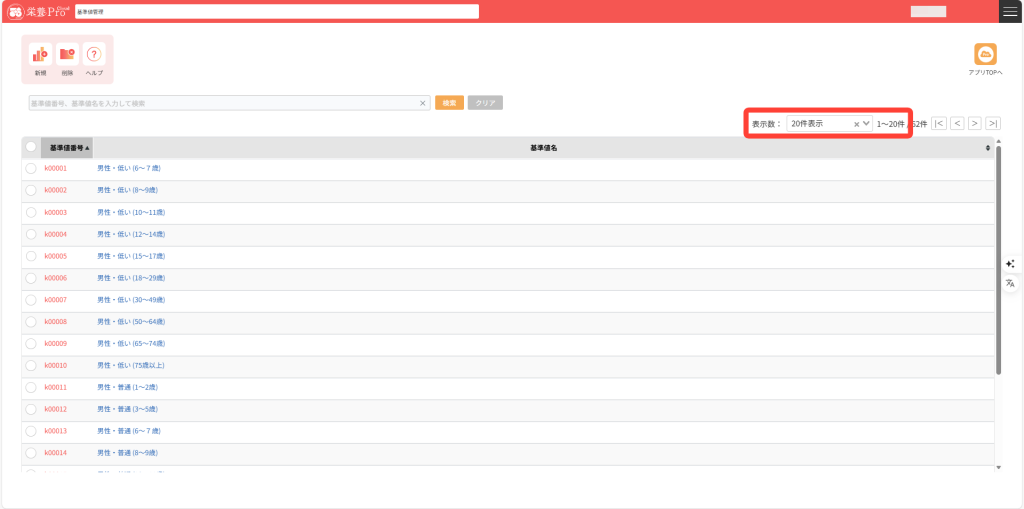Screen dimensions: 1024x509
Task: Click the 削除 (delete) folder icon
Action: pos(67,55)
